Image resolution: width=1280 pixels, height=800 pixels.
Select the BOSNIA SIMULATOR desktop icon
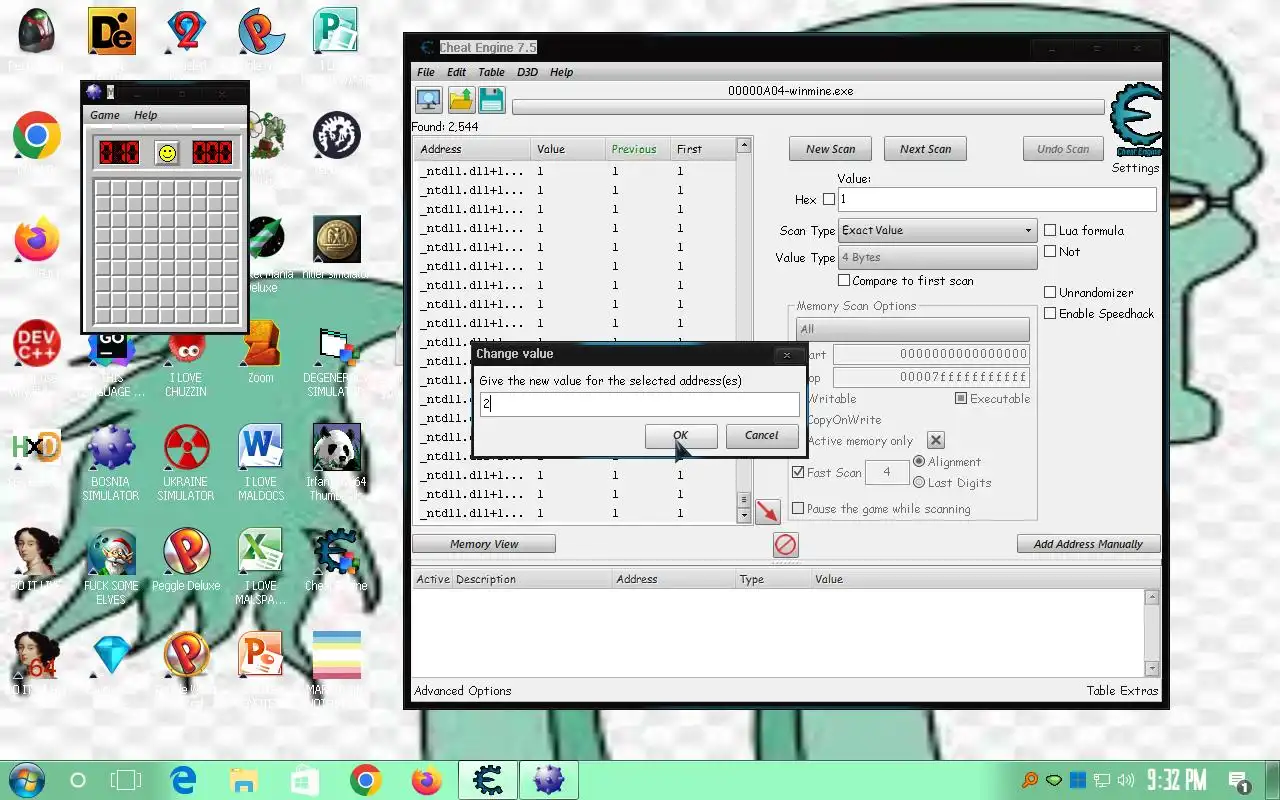point(111,448)
